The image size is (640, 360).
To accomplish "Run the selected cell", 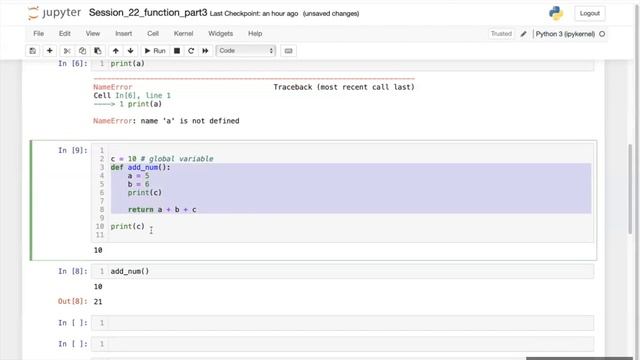I will coord(155,51).
